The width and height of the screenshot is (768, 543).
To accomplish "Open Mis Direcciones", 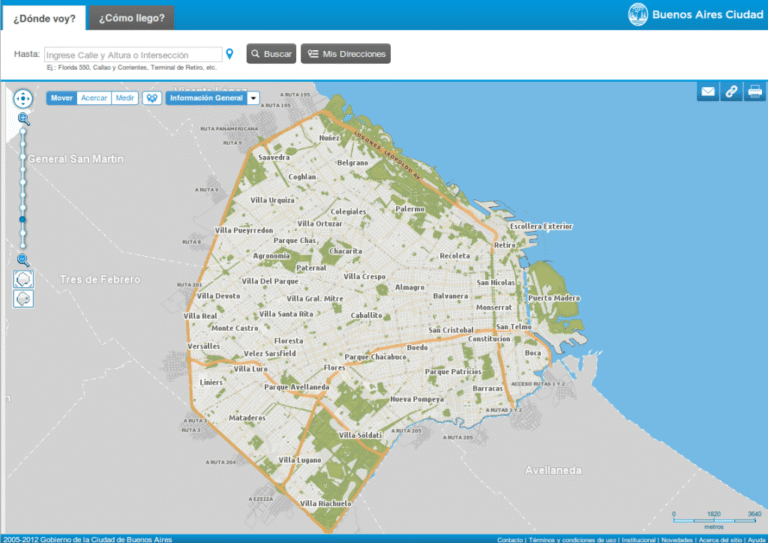I will (x=346, y=54).
